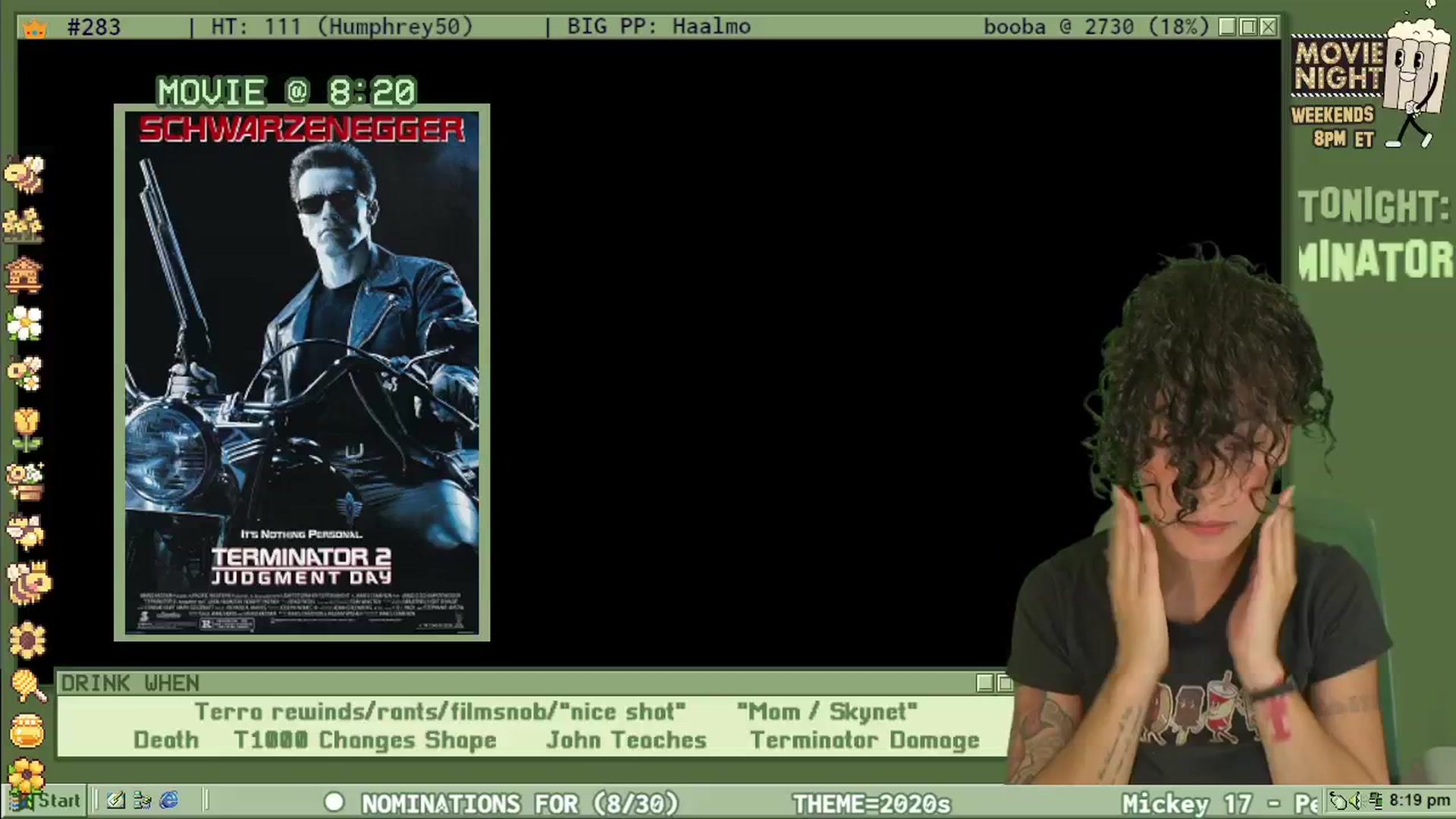
Task: Click the 'Mickey 17' ticker entry
Action: point(1187,803)
